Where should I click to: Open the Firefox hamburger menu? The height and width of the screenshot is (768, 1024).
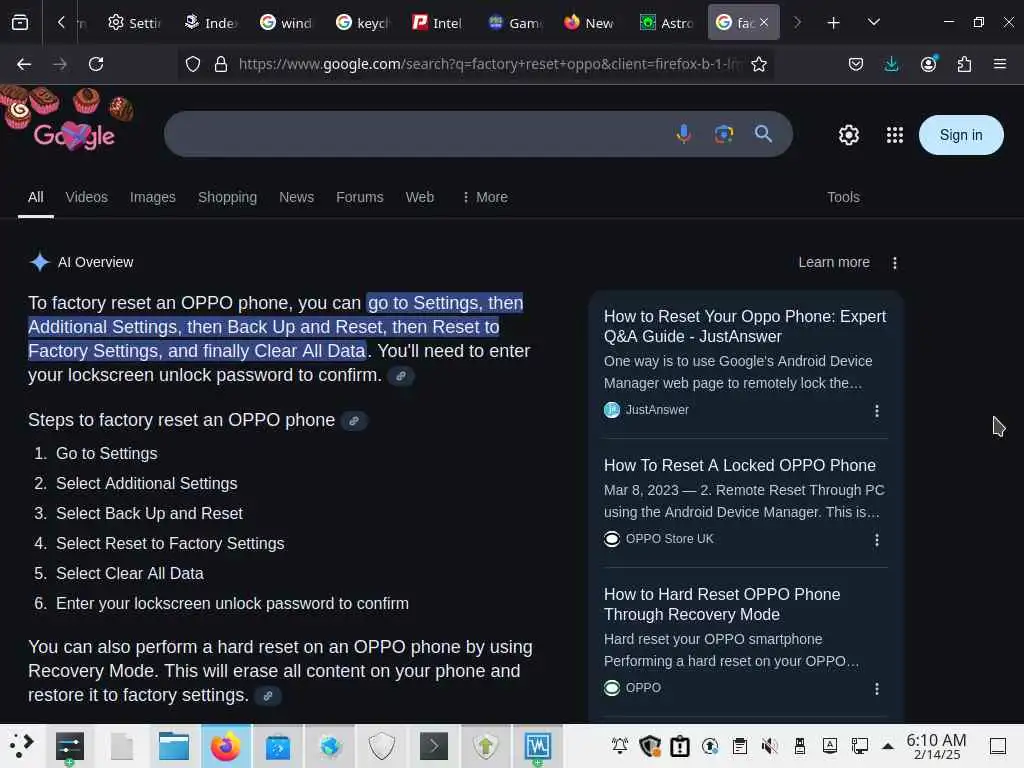[999, 64]
